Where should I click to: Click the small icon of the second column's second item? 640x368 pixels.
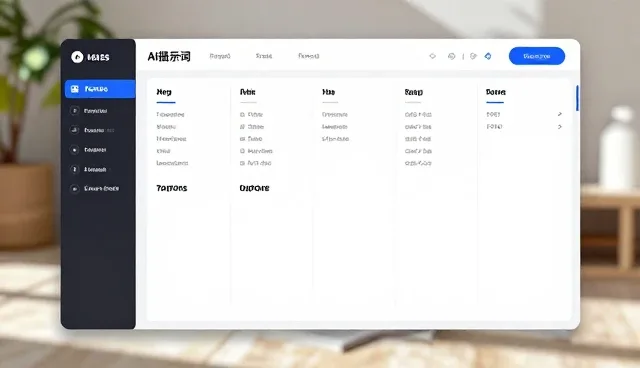(x=242, y=127)
